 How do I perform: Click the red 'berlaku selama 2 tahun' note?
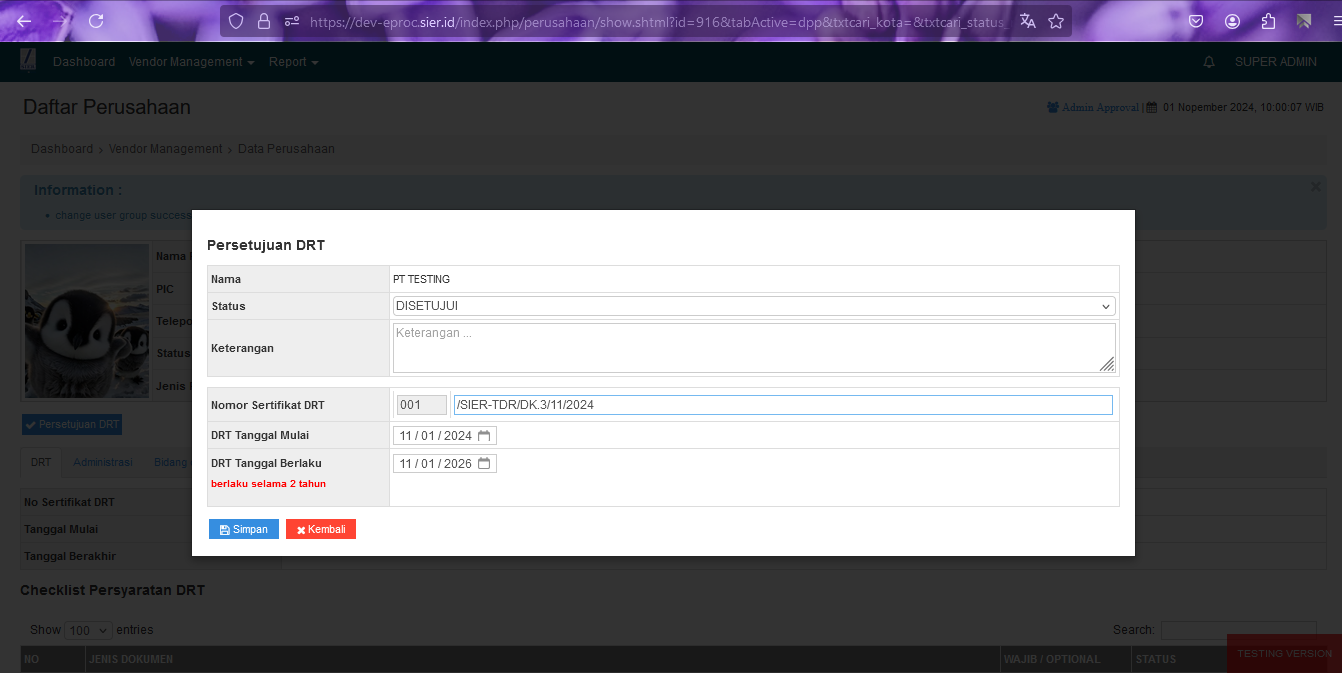coord(268,484)
